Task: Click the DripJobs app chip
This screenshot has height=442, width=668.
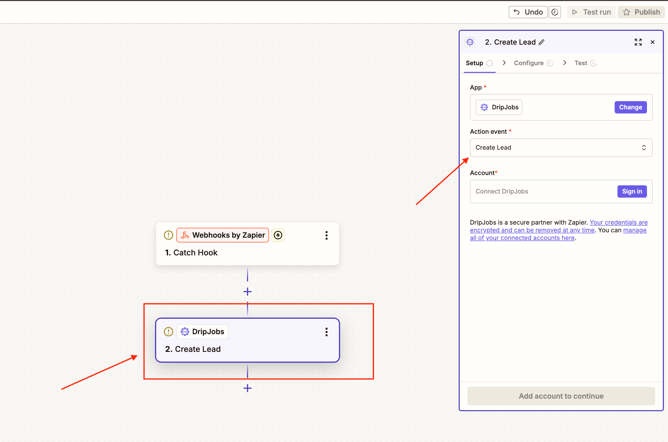Action: pos(499,107)
